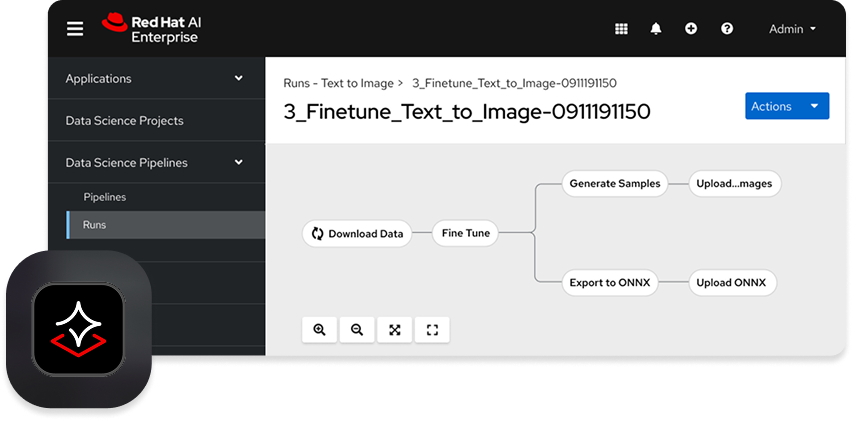
Task: Zoom out of the pipeline graph
Action: 357,330
